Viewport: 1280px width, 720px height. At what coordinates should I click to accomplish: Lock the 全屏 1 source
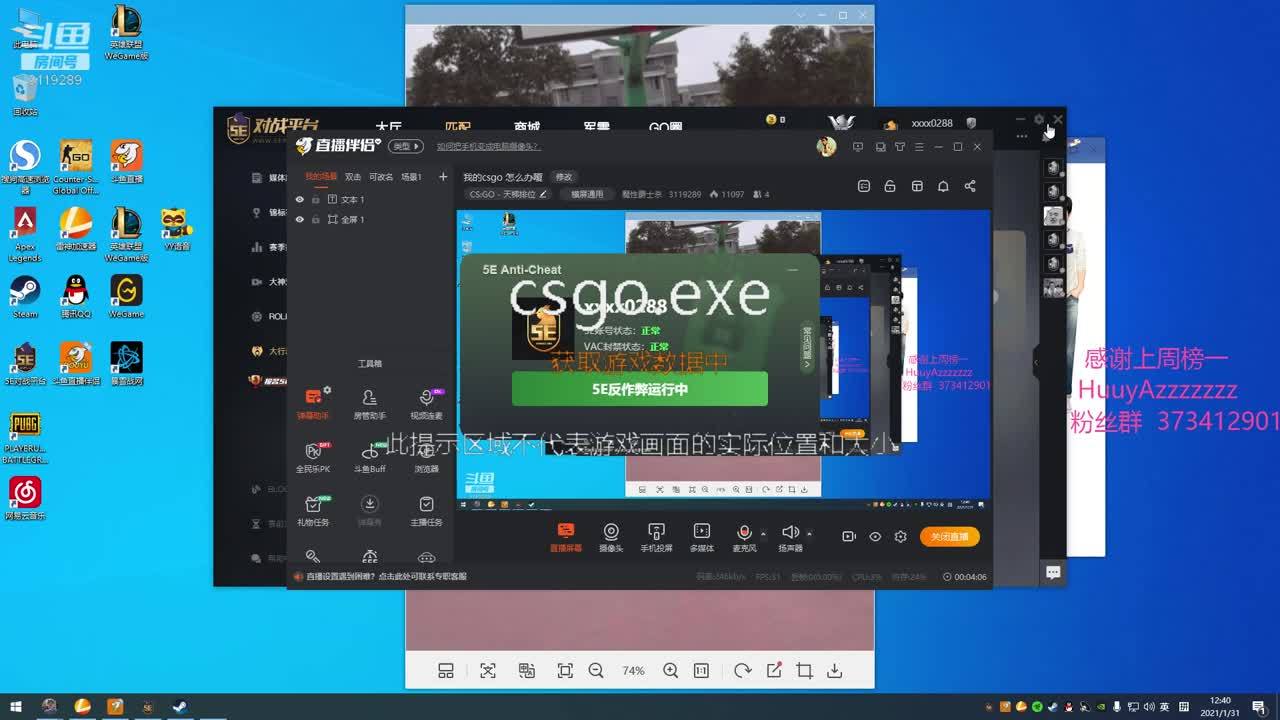tap(316, 219)
